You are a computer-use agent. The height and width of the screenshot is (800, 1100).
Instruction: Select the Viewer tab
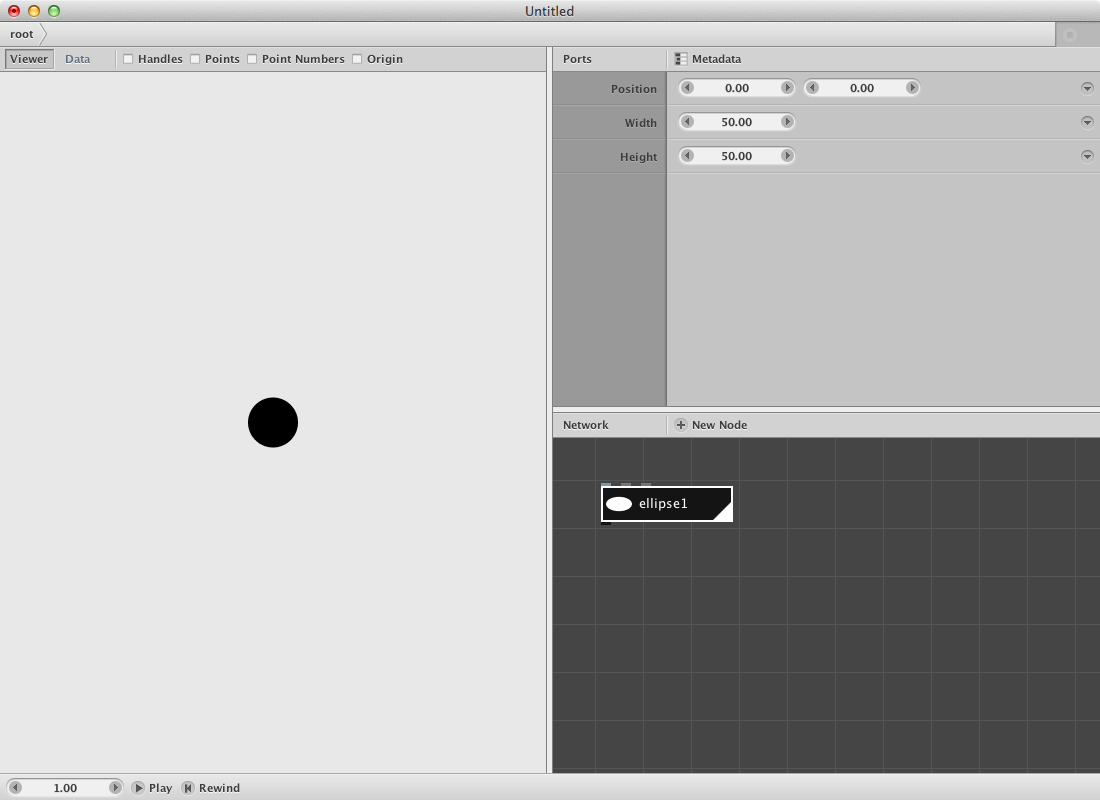pos(28,58)
